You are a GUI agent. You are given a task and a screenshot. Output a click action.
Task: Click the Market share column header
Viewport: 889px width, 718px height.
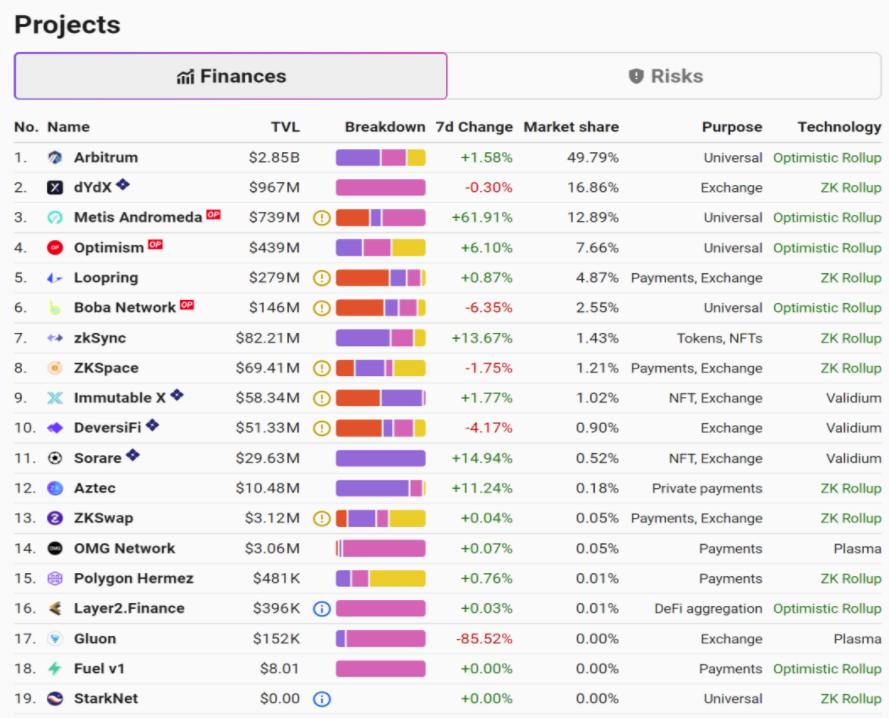[x=571, y=127]
